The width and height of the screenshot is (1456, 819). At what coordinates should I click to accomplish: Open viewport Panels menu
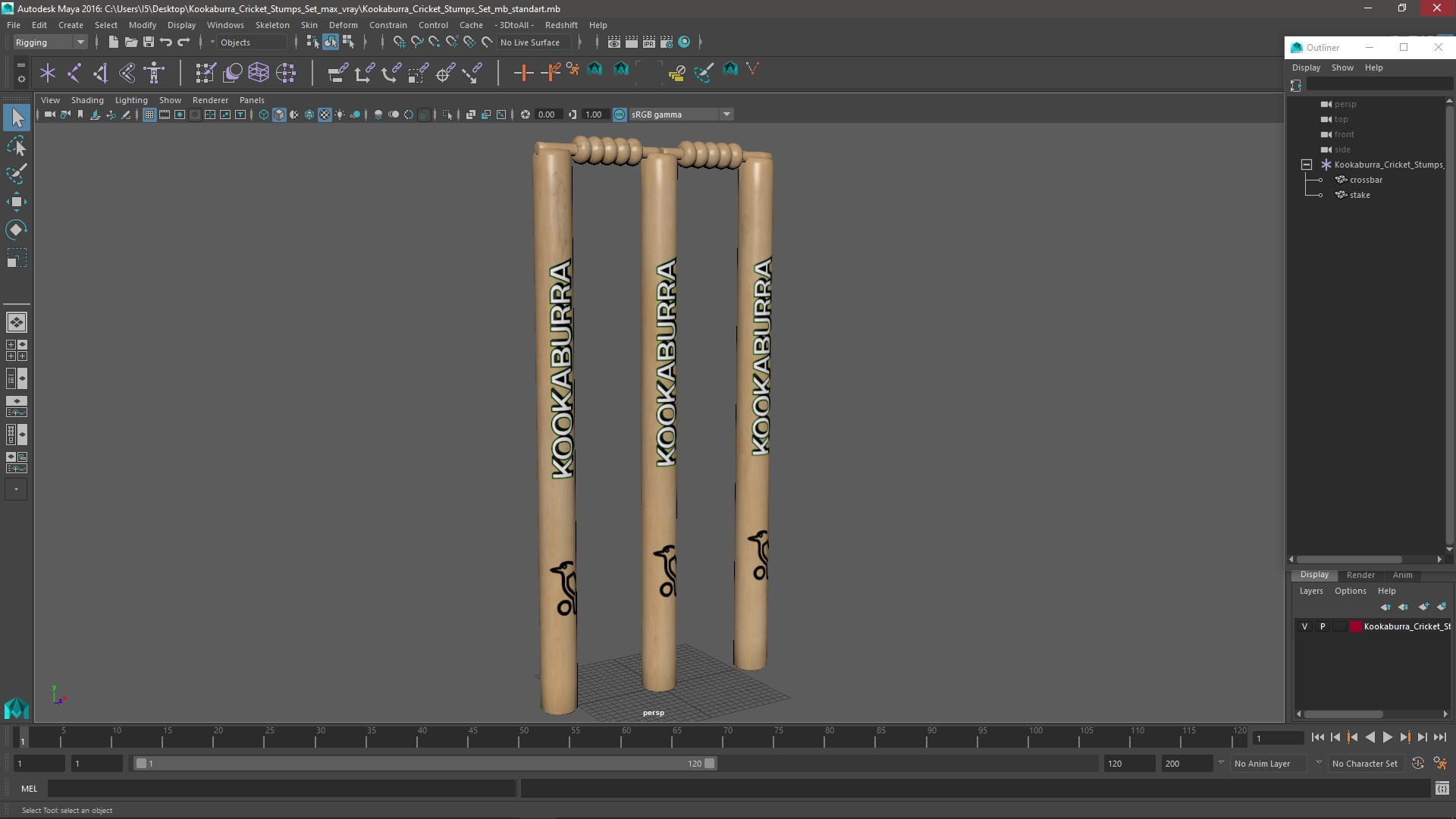point(252,100)
